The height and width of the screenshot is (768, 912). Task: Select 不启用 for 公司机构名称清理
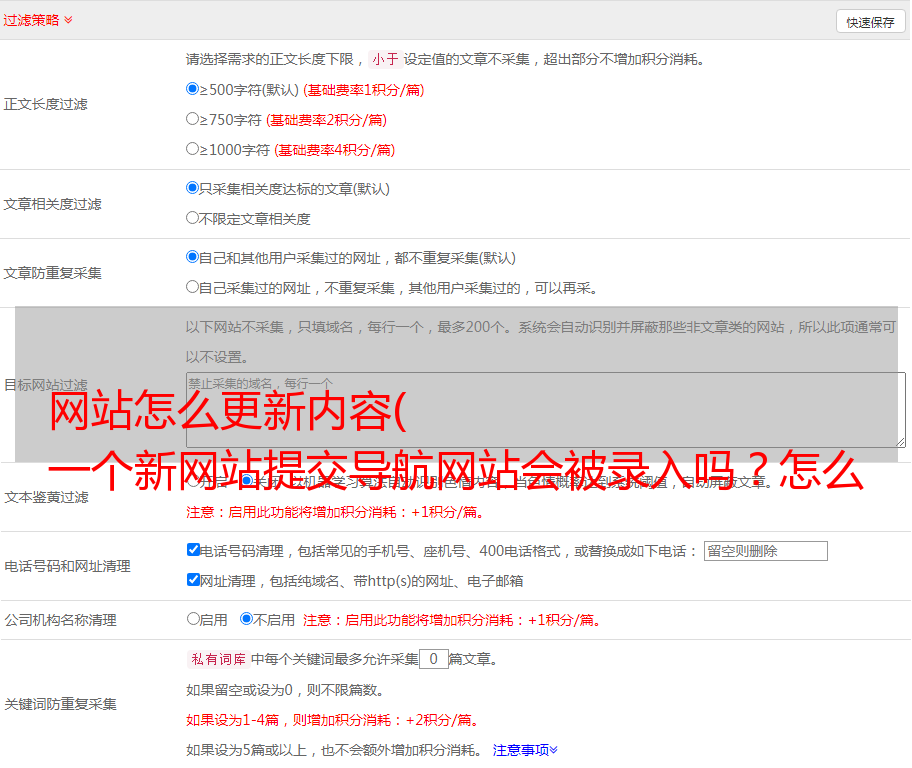pyautogui.click(x=247, y=619)
